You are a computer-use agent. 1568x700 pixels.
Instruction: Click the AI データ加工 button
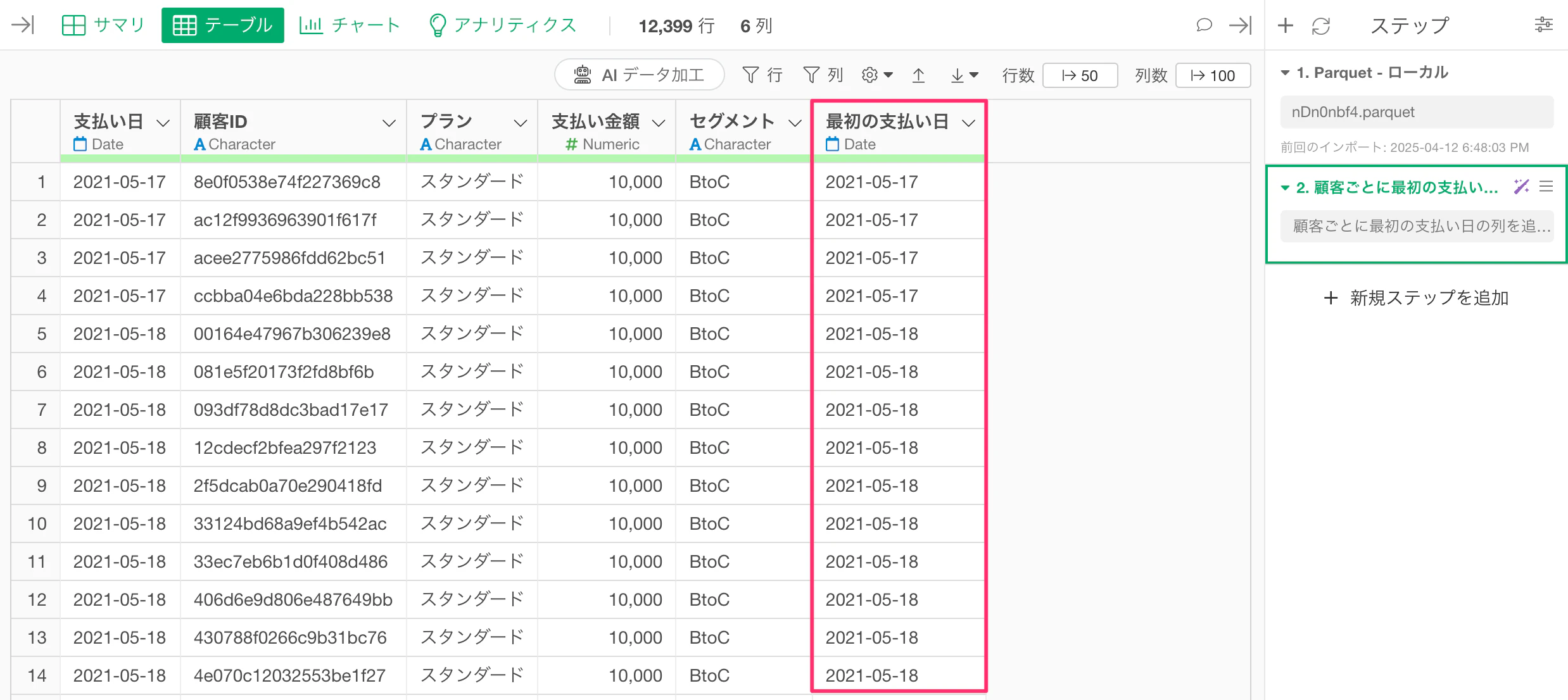coord(640,75)
